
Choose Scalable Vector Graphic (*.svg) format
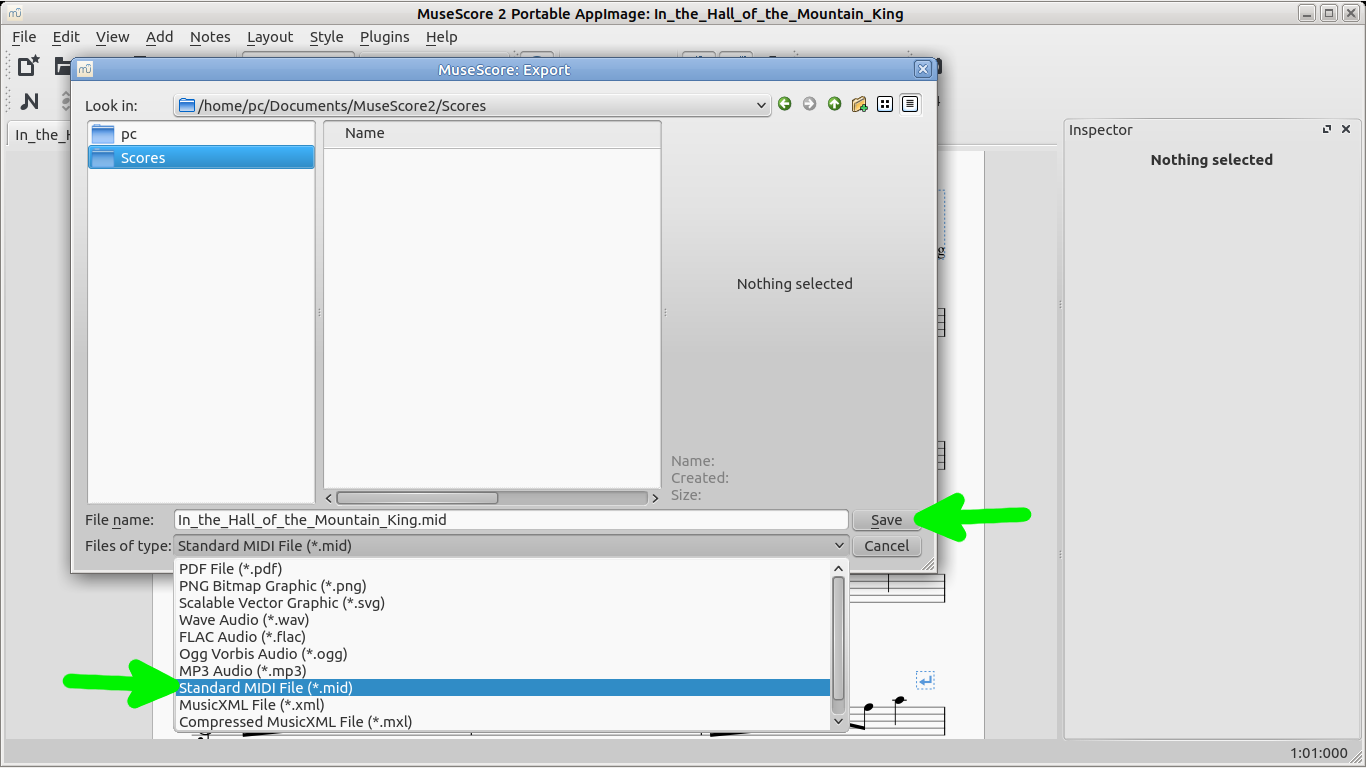[502, 603]
